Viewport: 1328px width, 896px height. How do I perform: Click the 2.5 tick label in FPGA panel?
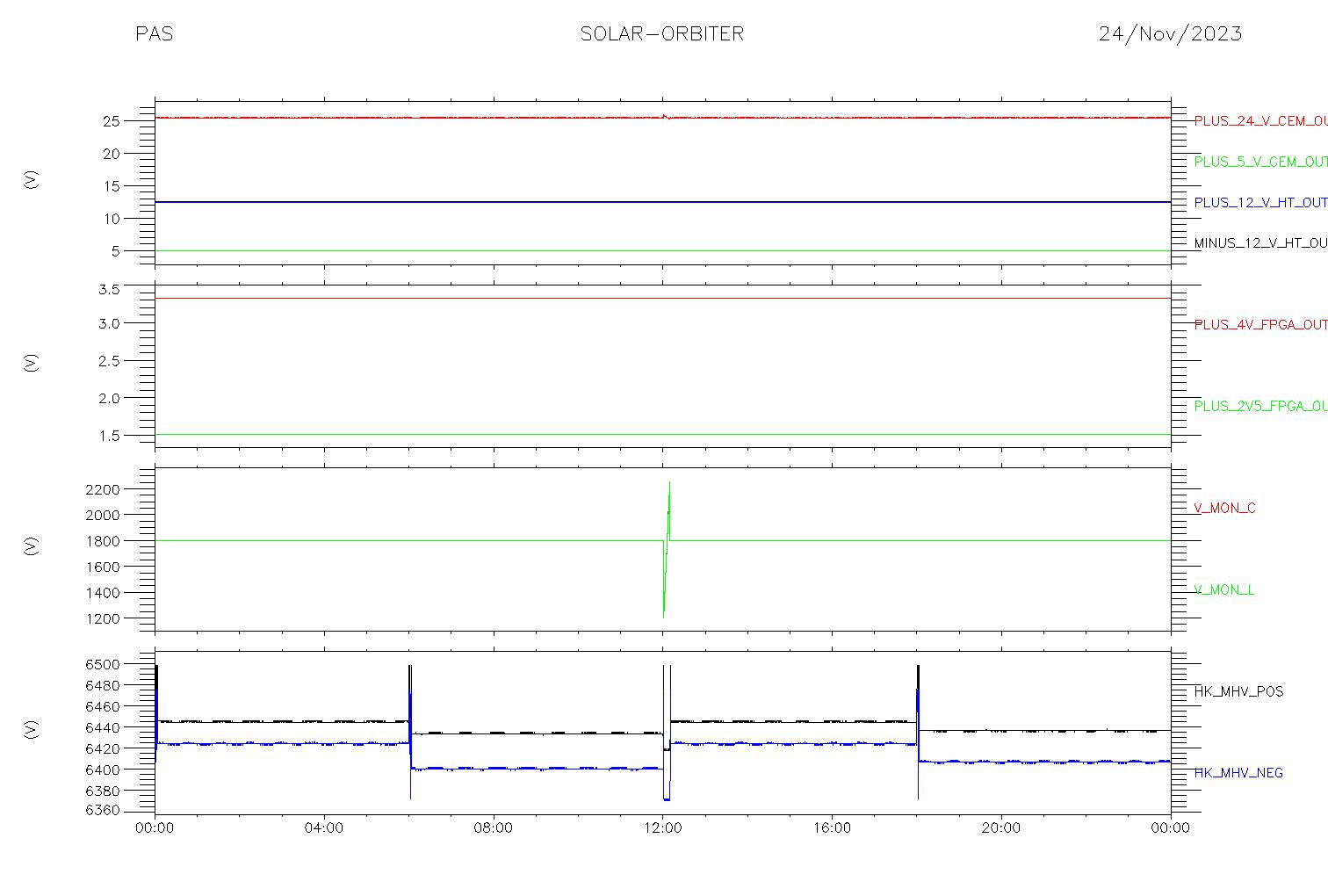pyautogui.click(x=110, y=361)
